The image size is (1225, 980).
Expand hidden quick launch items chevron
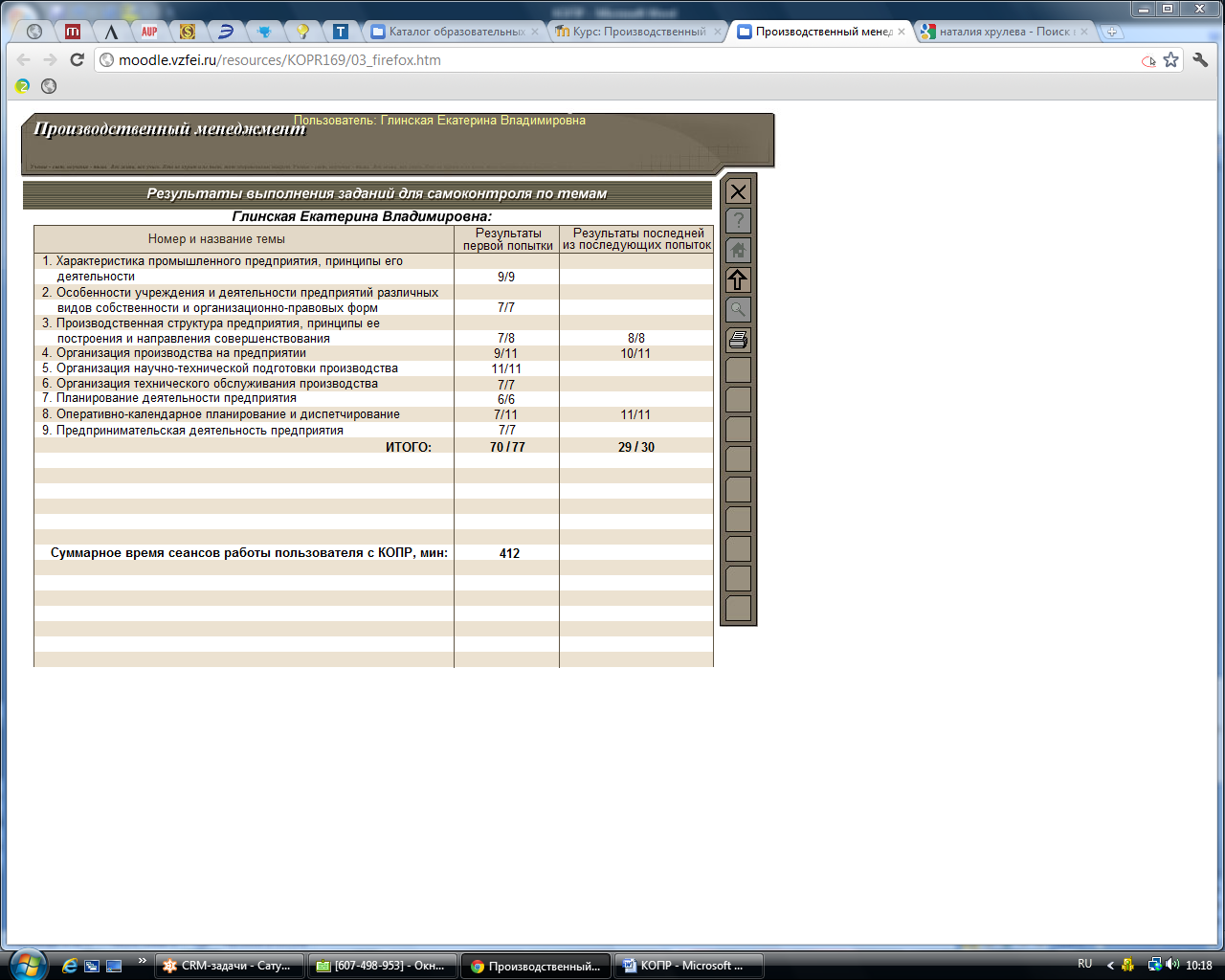click(143, 961)
